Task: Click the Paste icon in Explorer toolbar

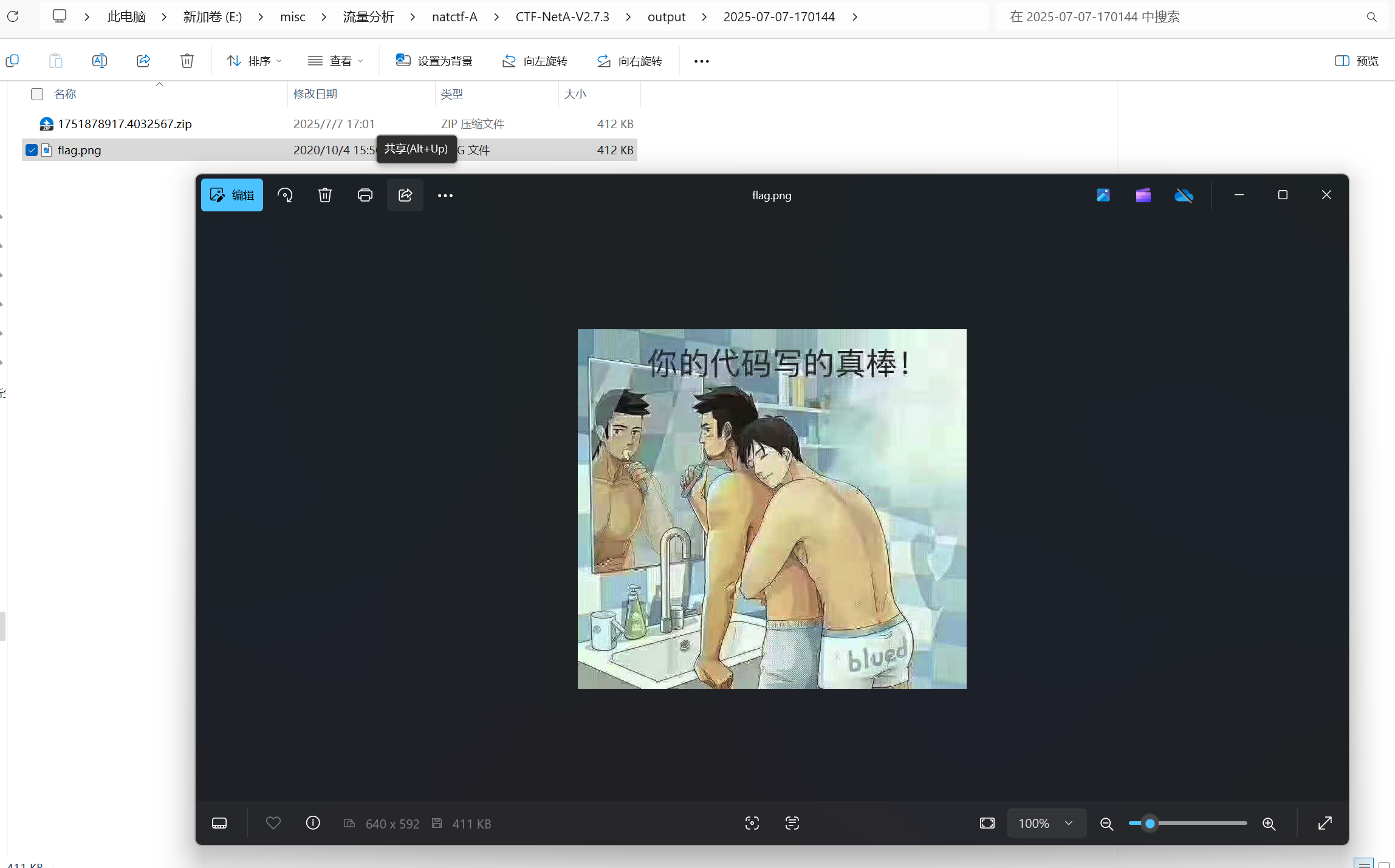Action: coord(56,61)
